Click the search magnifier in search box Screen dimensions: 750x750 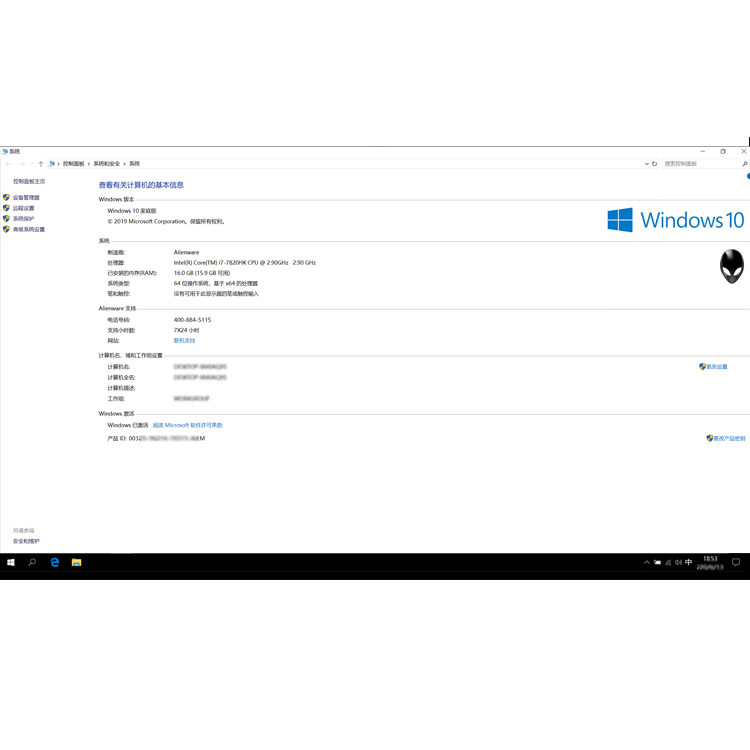[744, 164]
